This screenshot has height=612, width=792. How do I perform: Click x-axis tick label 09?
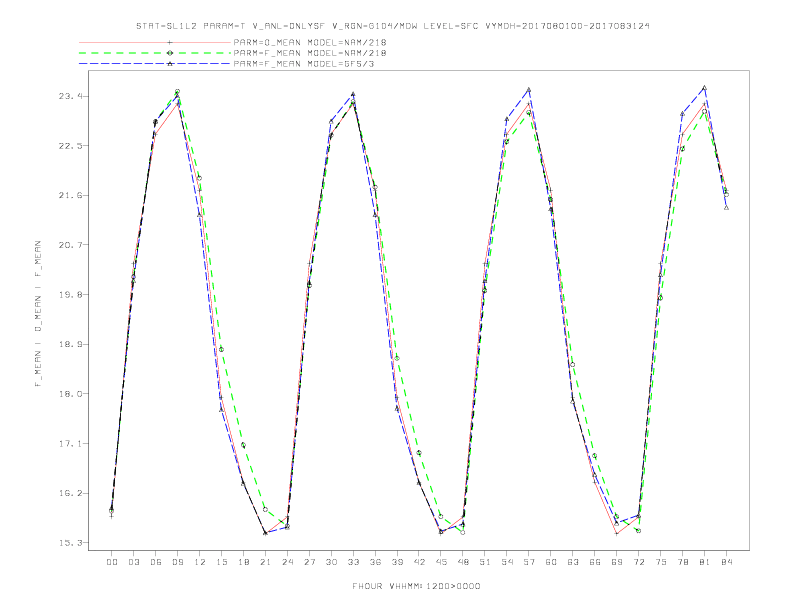tap(177, 562)
